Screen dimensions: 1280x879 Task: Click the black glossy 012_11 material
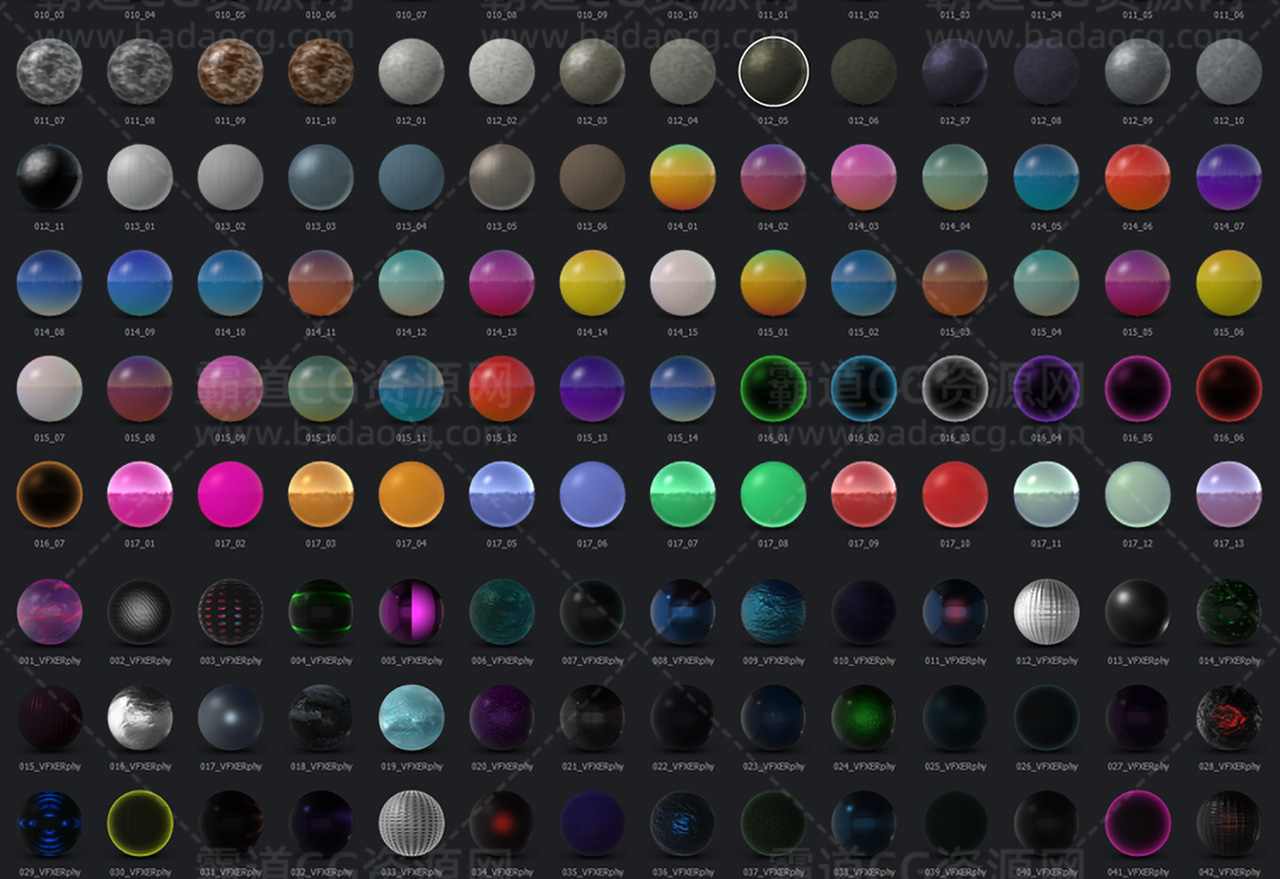coord(49,177)
